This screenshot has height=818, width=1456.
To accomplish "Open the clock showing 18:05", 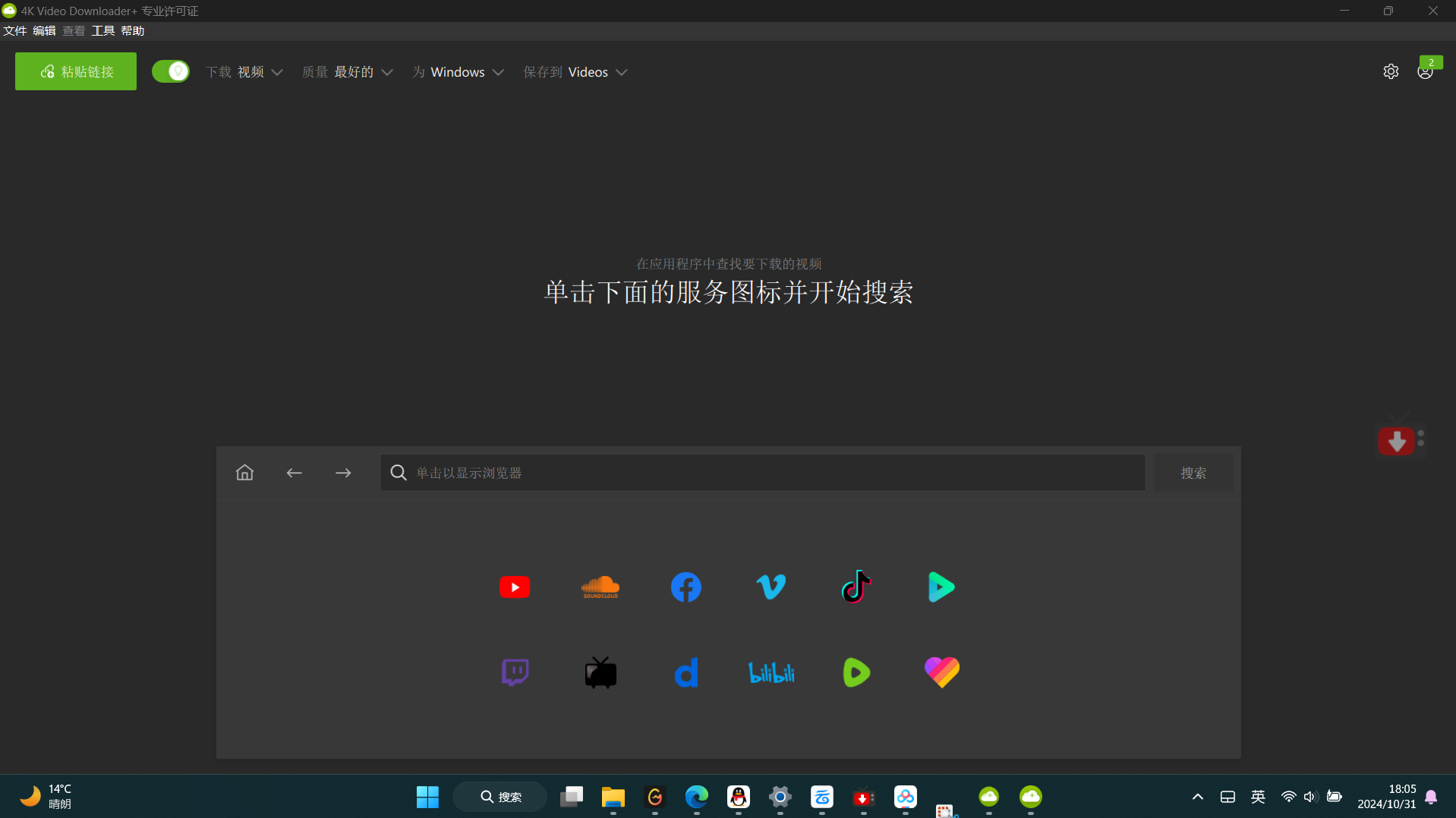I will (1387, 797).
